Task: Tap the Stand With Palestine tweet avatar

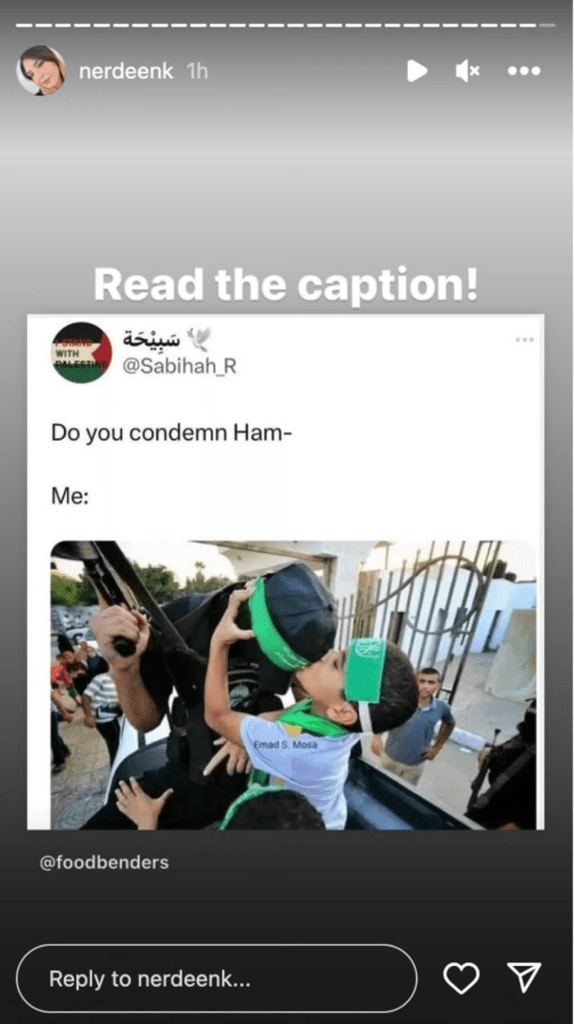Action: pyautogui.click(x=82, y=352)
